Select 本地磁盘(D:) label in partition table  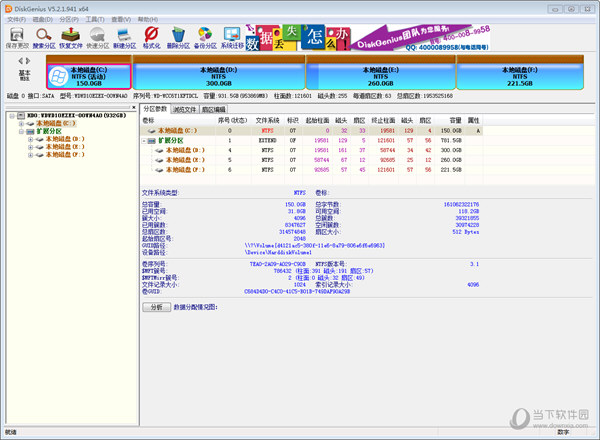185,150
